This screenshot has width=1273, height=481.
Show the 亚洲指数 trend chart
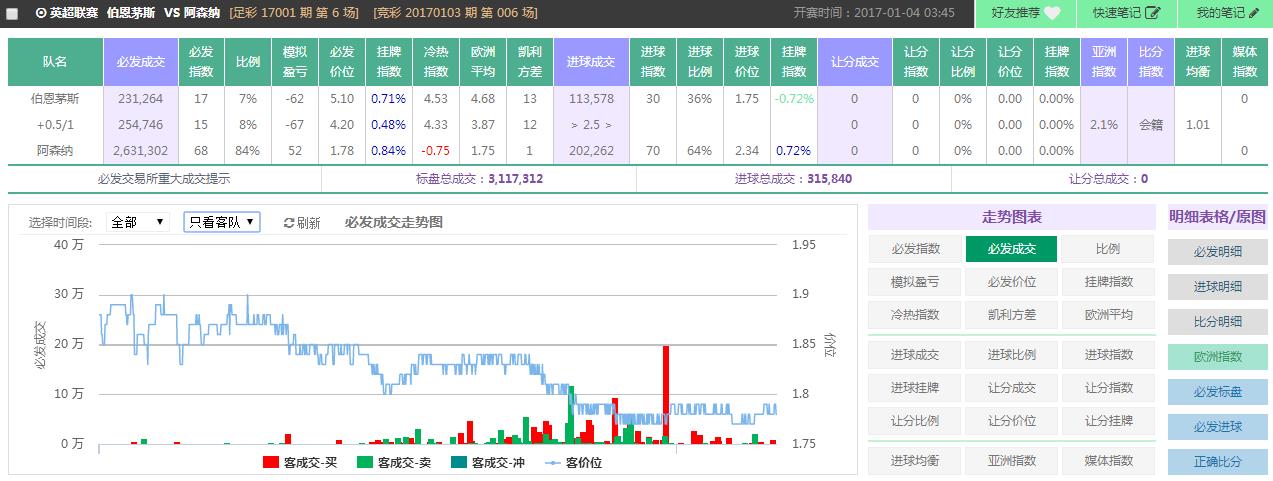pyautogui.click(x=1011, y=460)
